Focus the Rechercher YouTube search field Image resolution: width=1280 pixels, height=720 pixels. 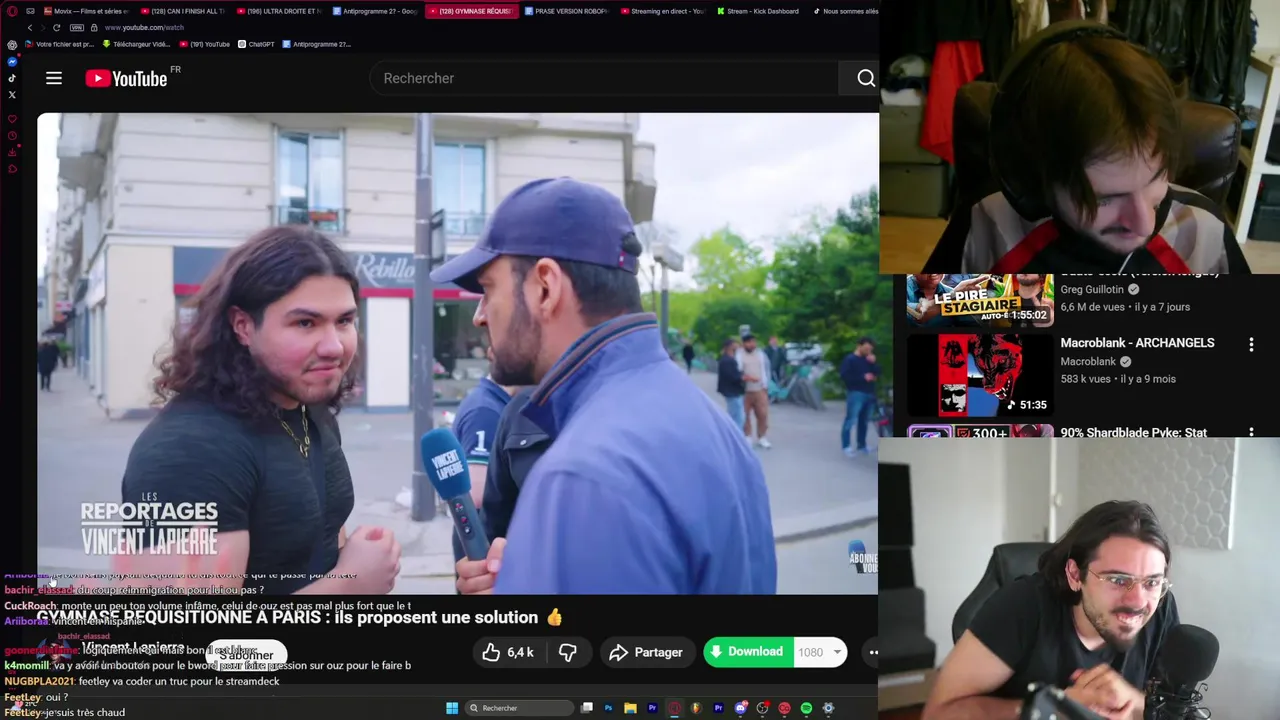(x=605, y=78)
